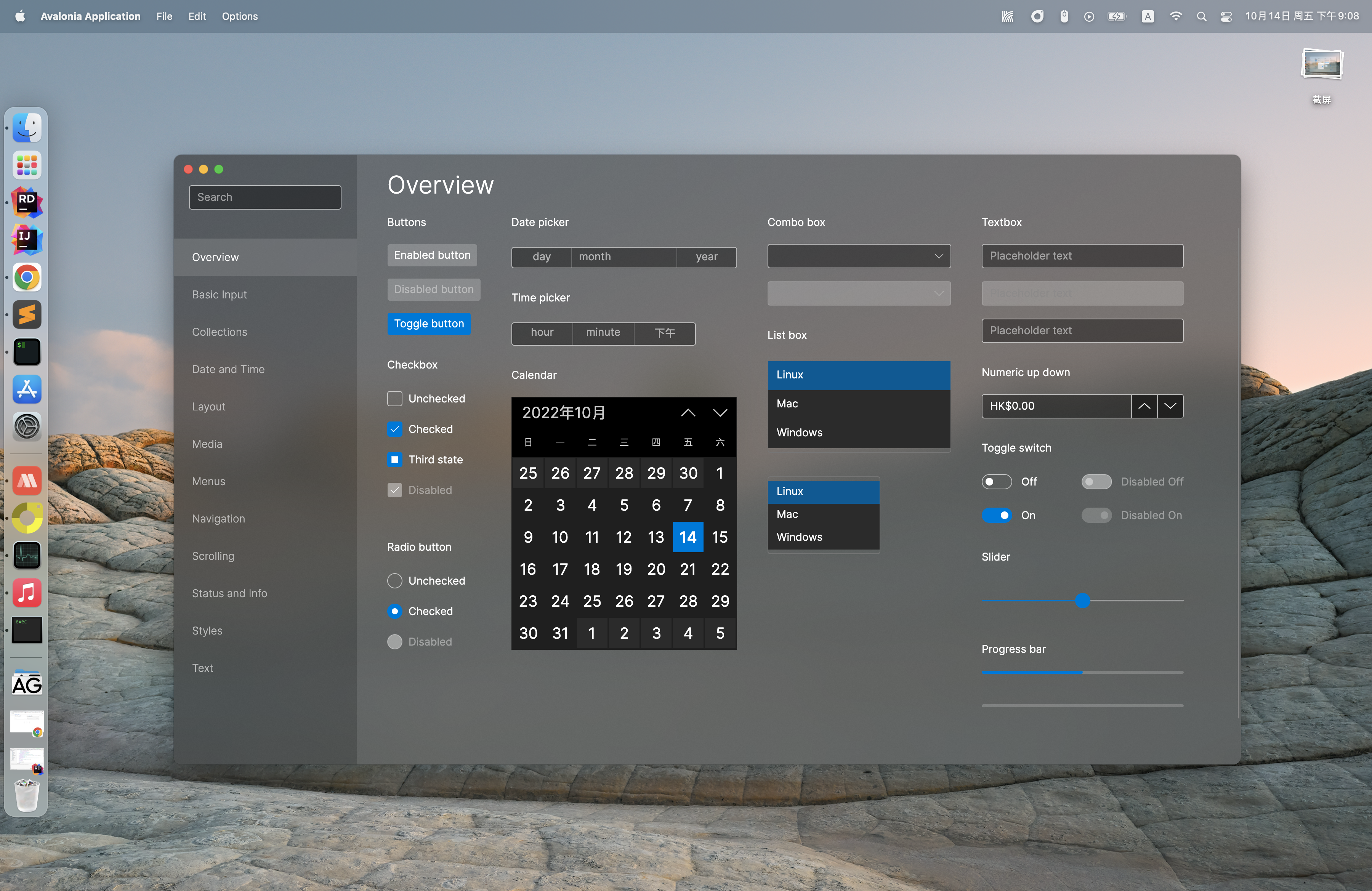Viewport: 1372px width, 891px height.
Task: Toggle the Third state checkbox
Action: (395, 460)
